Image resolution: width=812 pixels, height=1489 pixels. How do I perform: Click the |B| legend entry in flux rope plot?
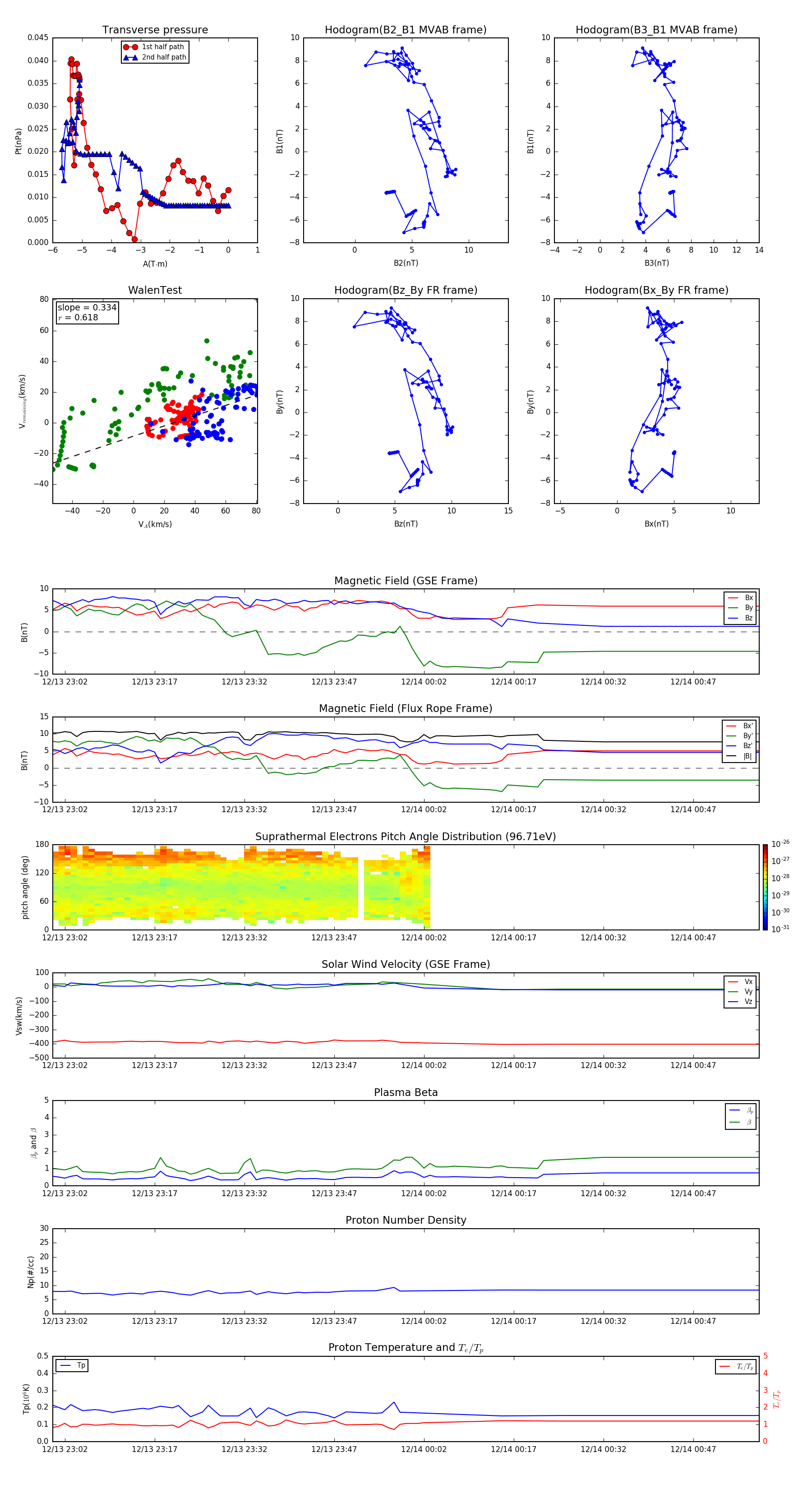click(x=739, y=757)
